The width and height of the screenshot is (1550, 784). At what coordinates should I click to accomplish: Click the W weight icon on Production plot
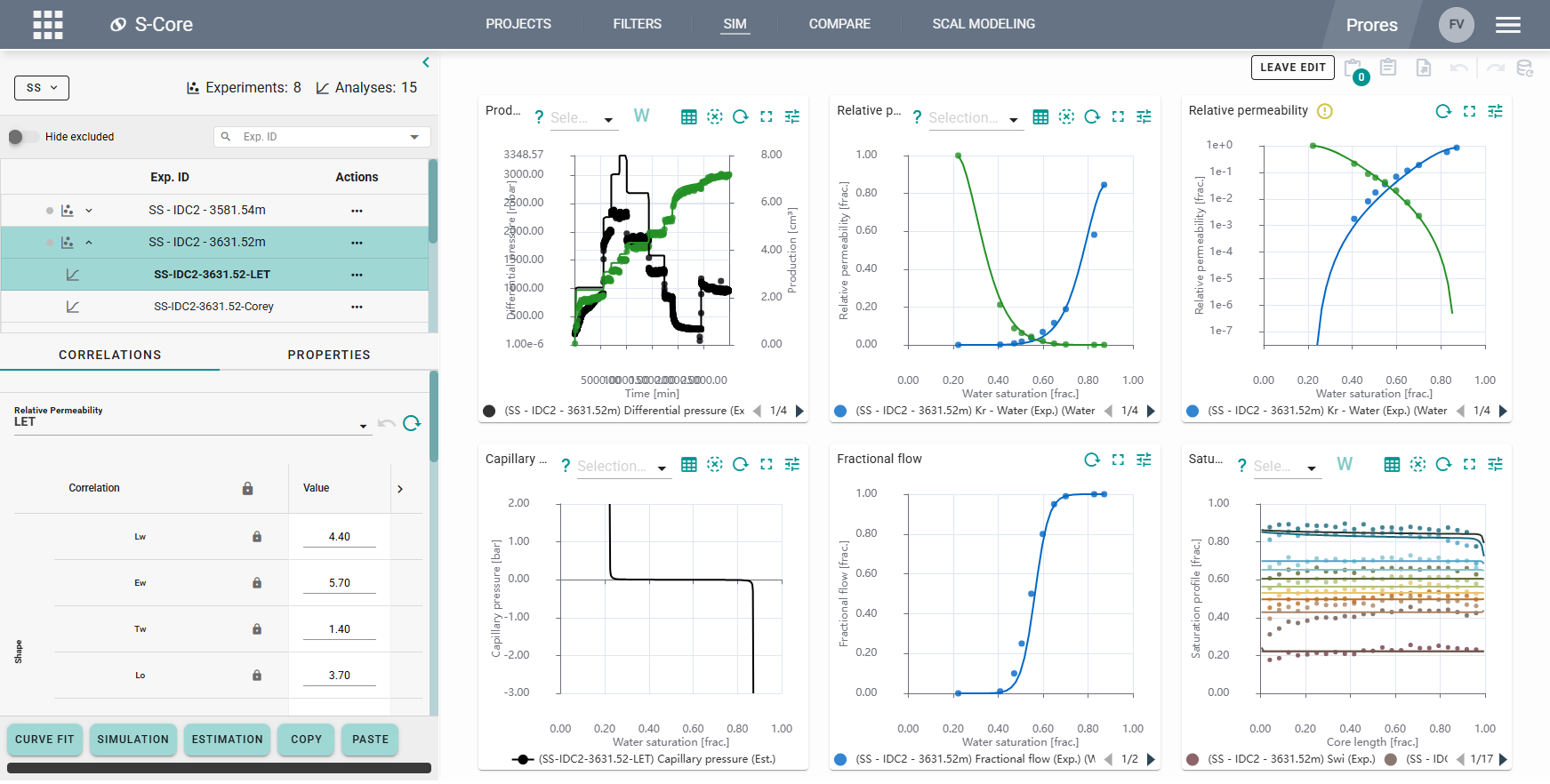point(641,116)
